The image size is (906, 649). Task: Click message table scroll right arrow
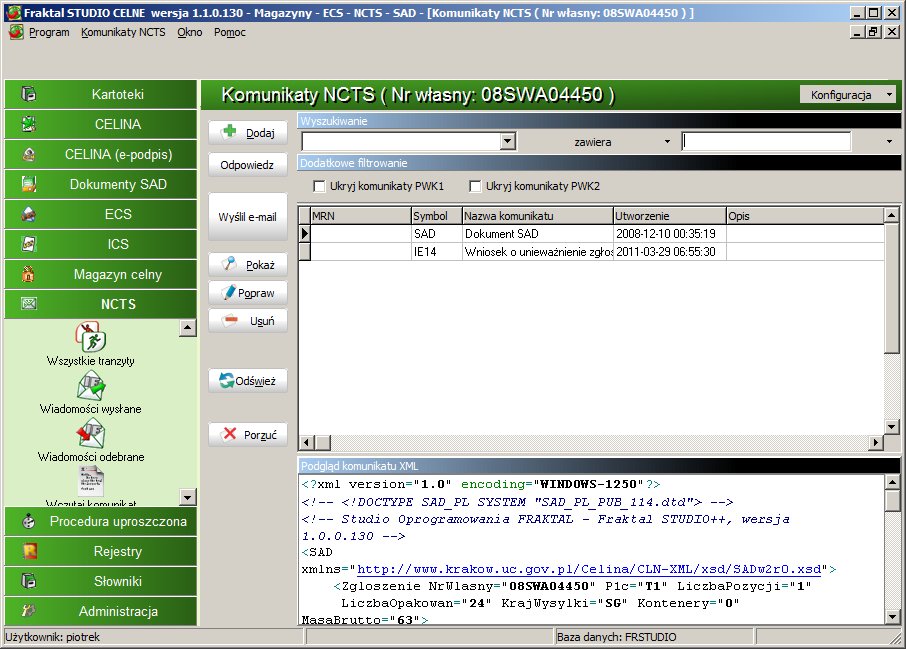876,442
